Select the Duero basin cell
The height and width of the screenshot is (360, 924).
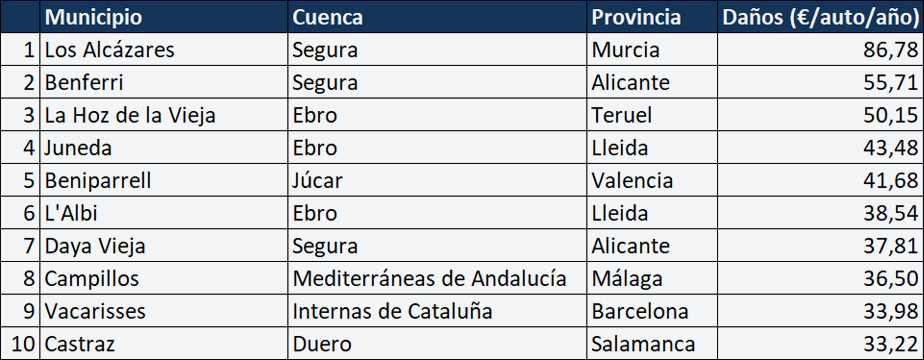tap(437, 344)
